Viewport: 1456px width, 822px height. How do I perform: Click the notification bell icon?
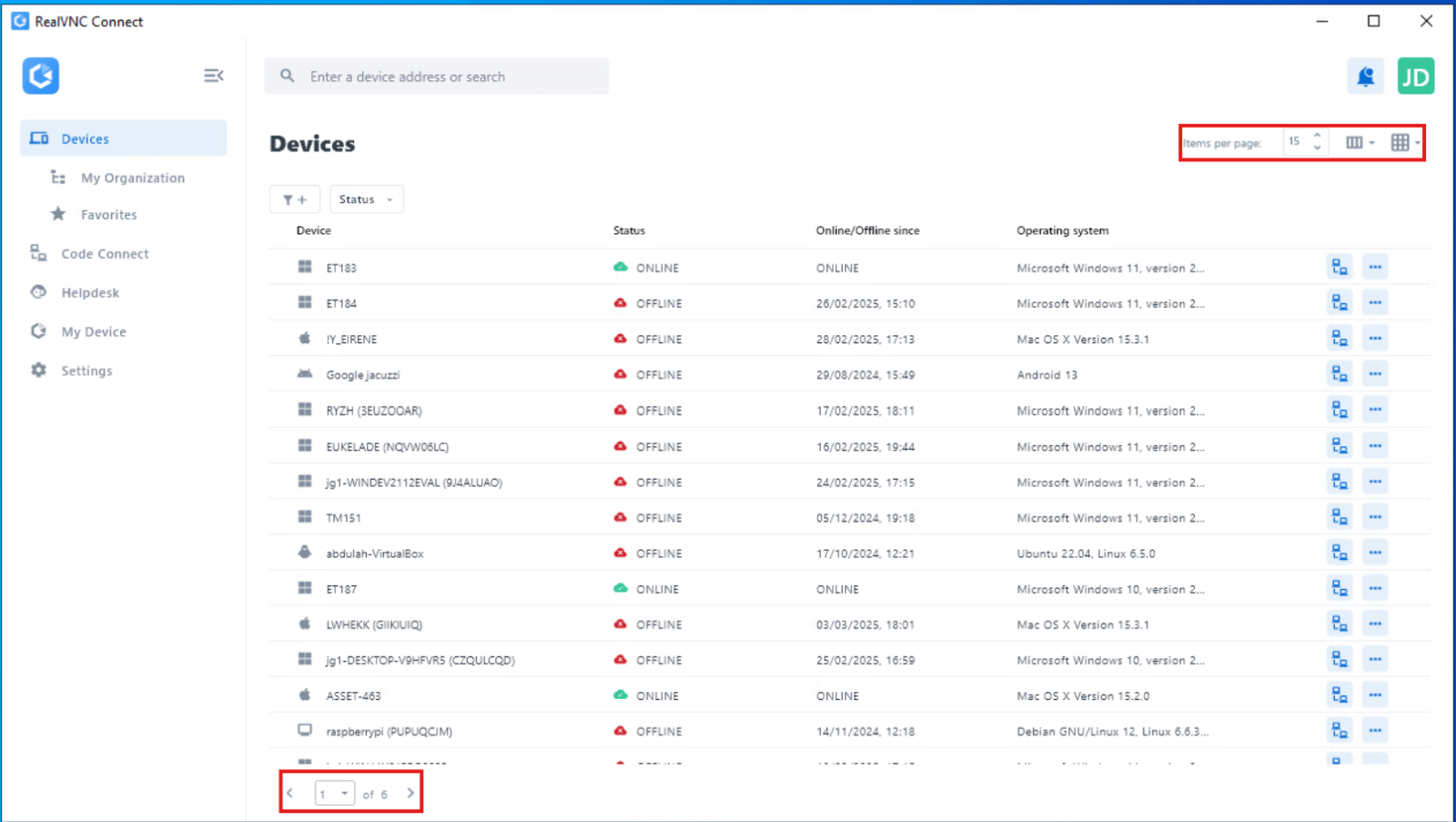click(x=1365, y=76)
